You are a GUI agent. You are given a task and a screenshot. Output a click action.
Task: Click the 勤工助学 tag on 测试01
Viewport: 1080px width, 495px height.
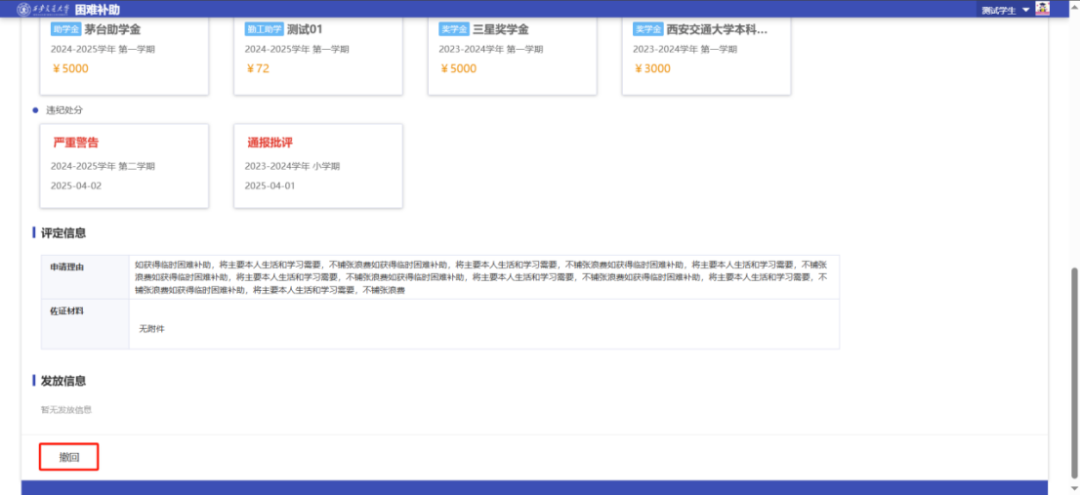264,29
